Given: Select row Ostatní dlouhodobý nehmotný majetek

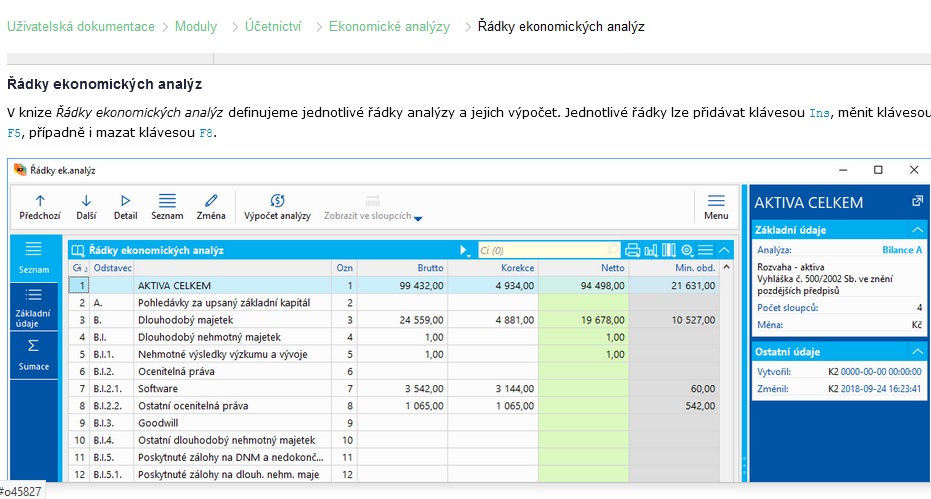Looking at the screenshot, I should 394,441.
